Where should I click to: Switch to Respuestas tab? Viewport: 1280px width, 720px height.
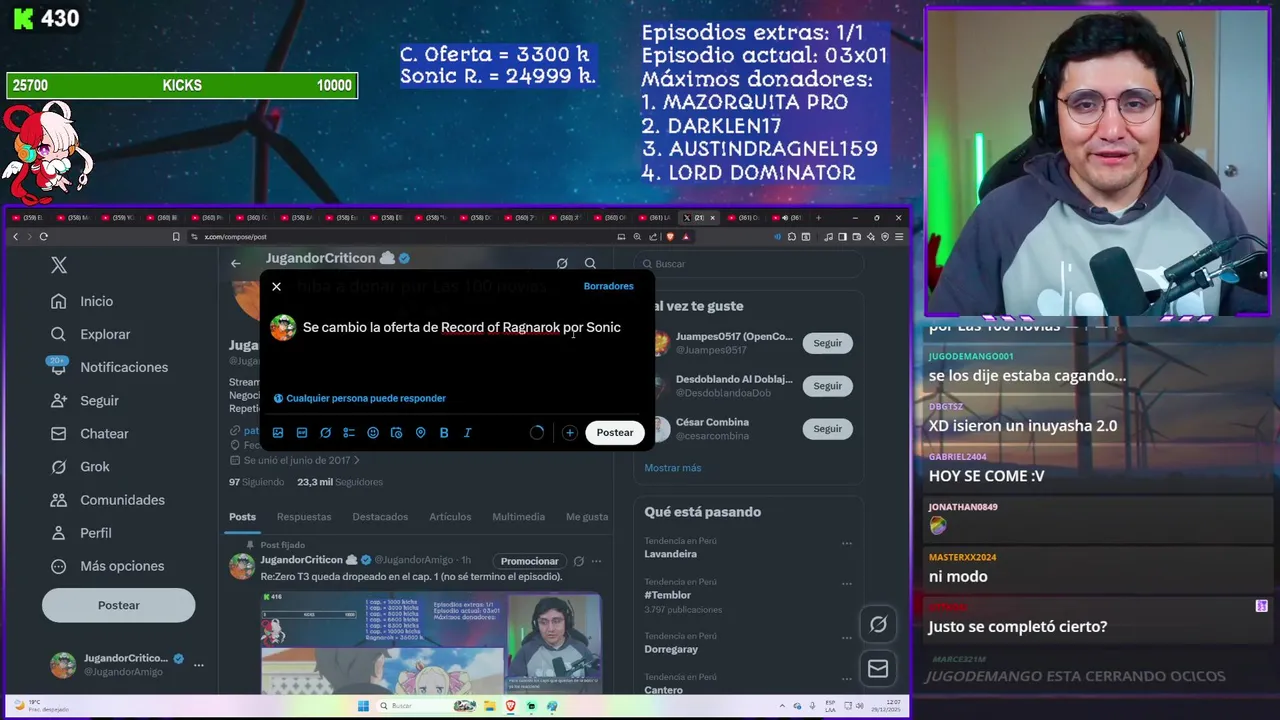pyautogui.click(x=304, y=517)
